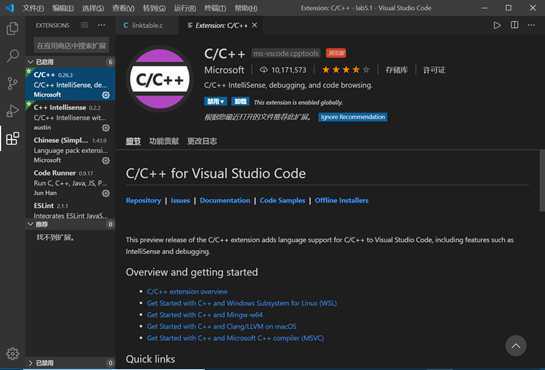Open Get Started with Microsoft C++ compiler link

(235, 338)
